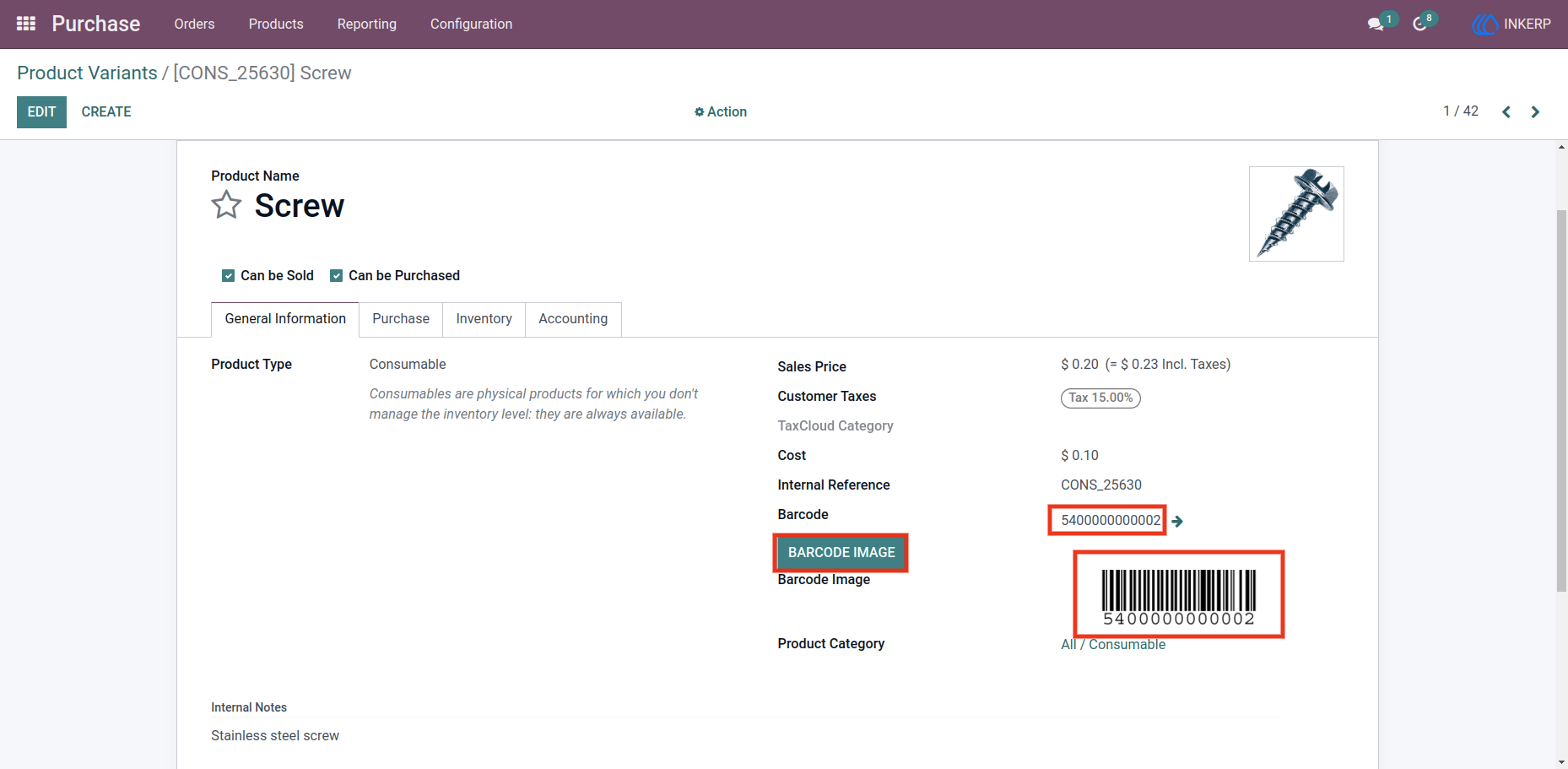Open the conversations chat icon
This screenshot has height=769, width=1568.
1376,24
